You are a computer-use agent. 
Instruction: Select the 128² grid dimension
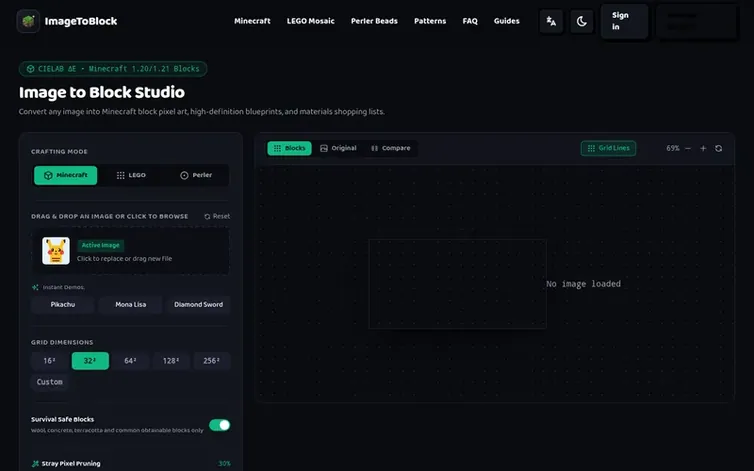171,361
